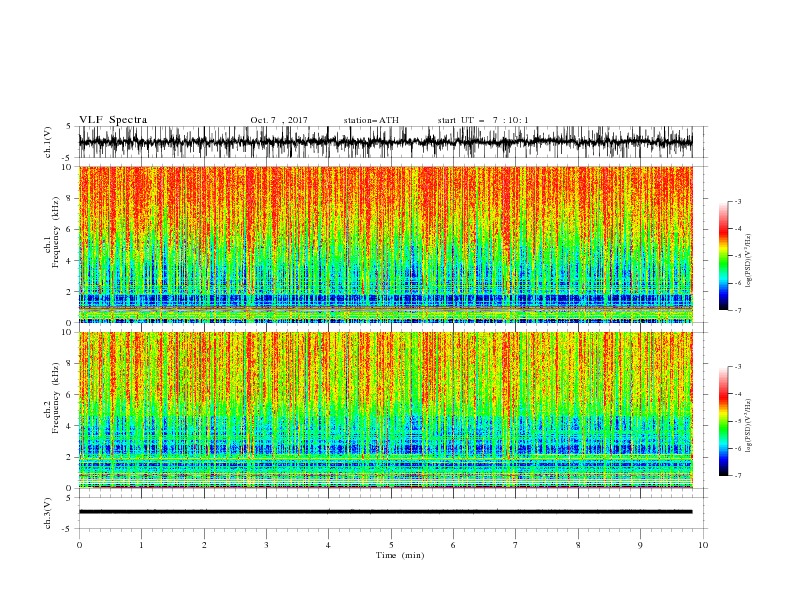Click the "ch.1(V)" waveform axis label
The width and height of the screenshot is (792, 612).
pyautogui.click(x=48, y=142)
